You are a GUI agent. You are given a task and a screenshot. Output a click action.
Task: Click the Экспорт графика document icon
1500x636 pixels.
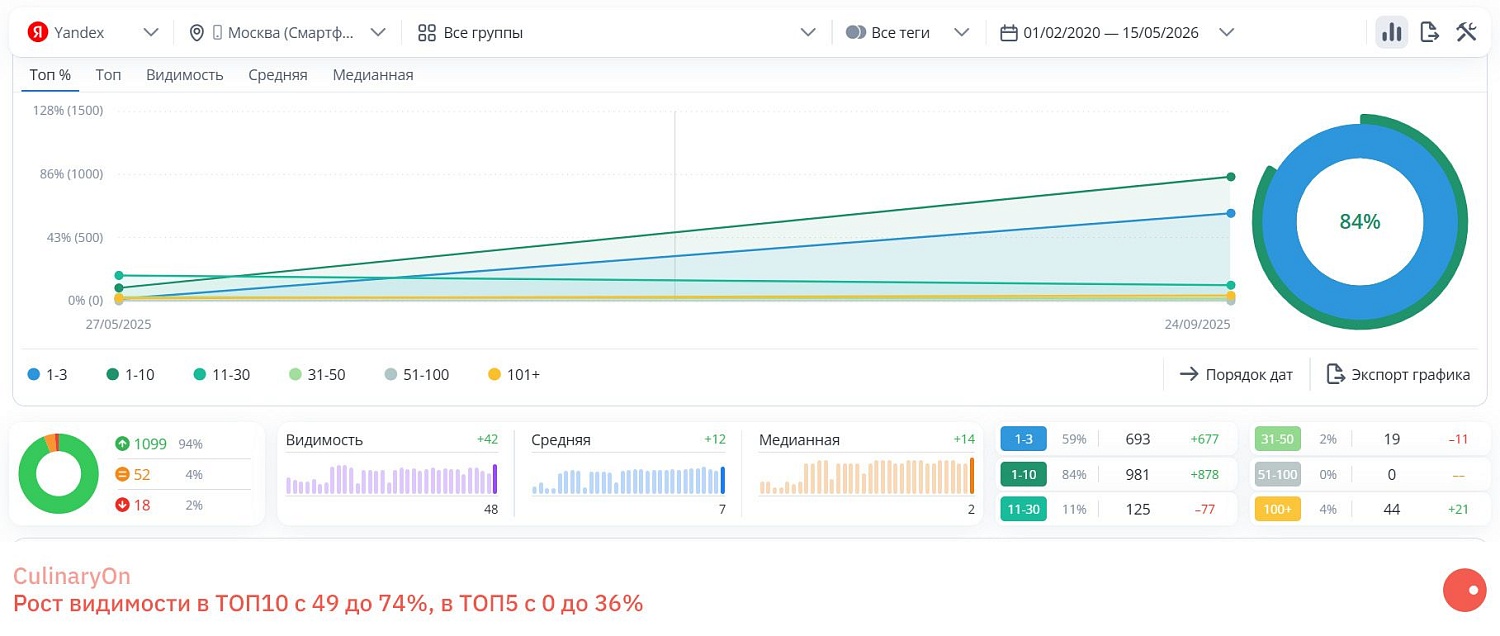(x=1335, y=374)
